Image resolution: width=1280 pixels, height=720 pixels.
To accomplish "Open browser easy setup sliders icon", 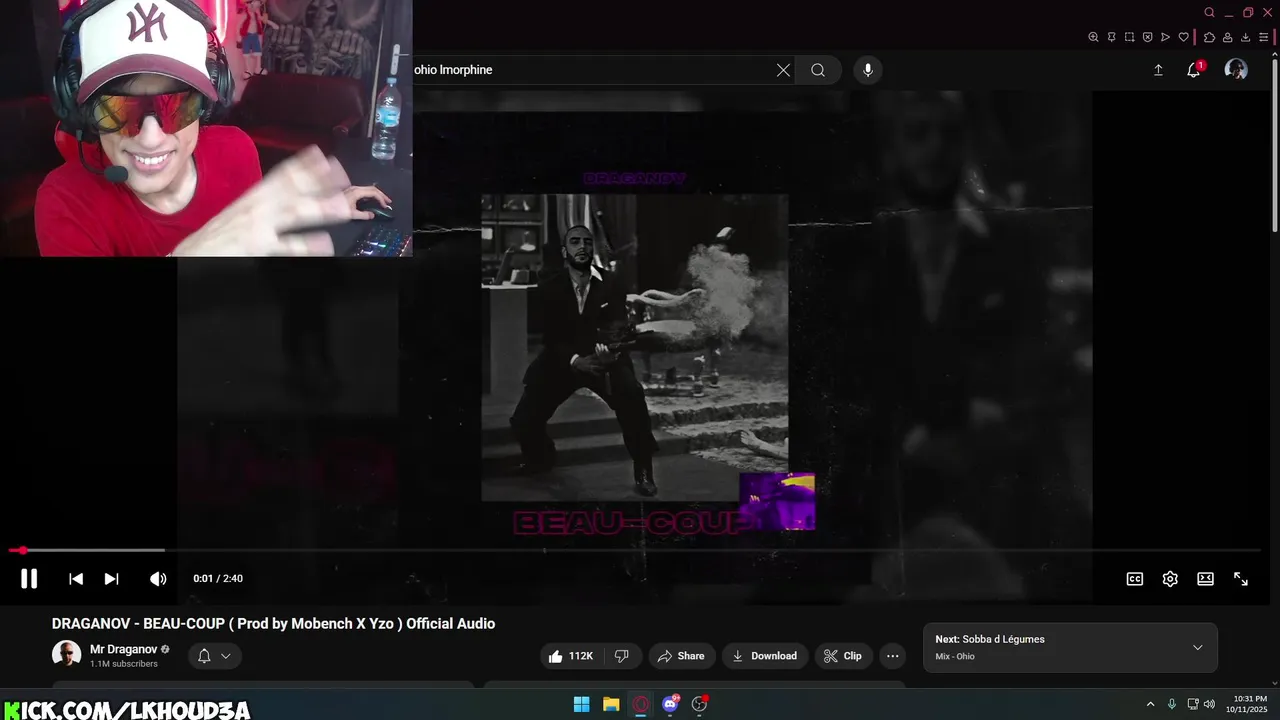I will pos(1264,37).
